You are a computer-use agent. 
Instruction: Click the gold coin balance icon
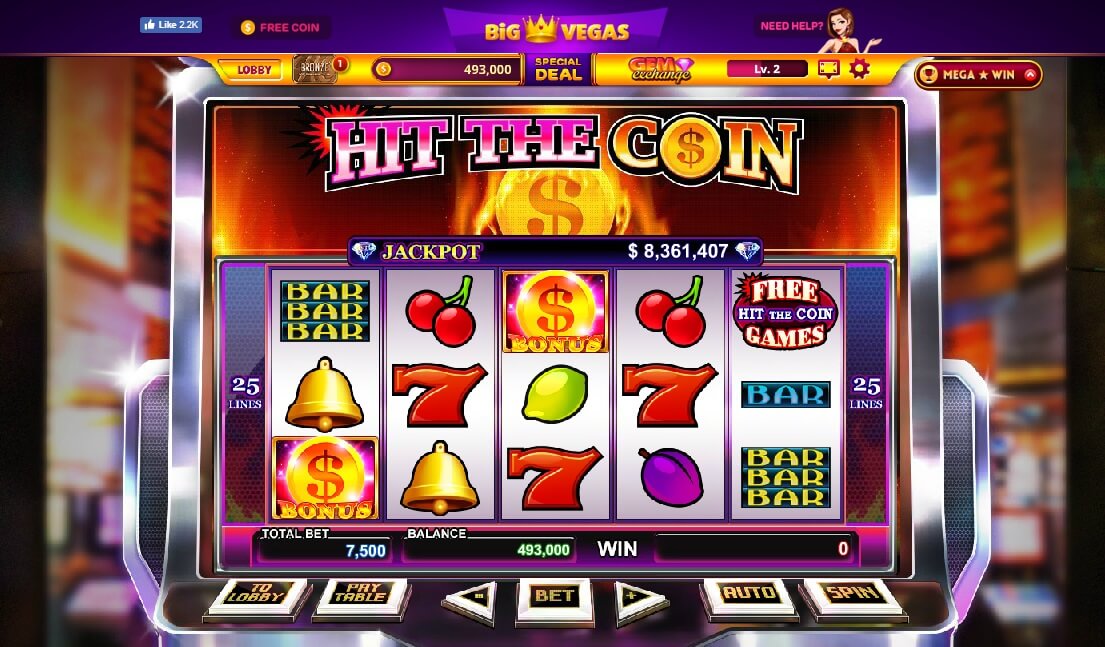383,69
